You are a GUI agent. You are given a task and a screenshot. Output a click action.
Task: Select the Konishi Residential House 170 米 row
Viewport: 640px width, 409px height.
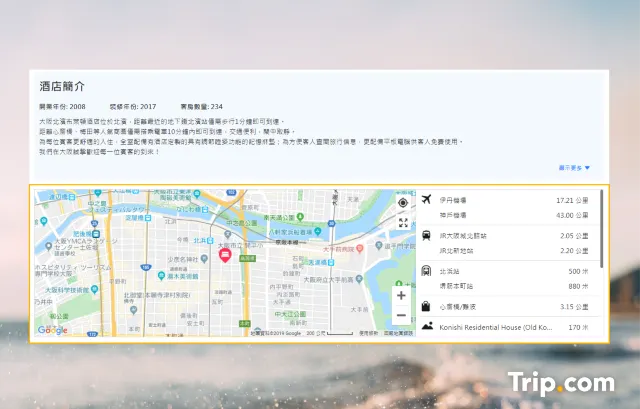(x=510, y=327)
